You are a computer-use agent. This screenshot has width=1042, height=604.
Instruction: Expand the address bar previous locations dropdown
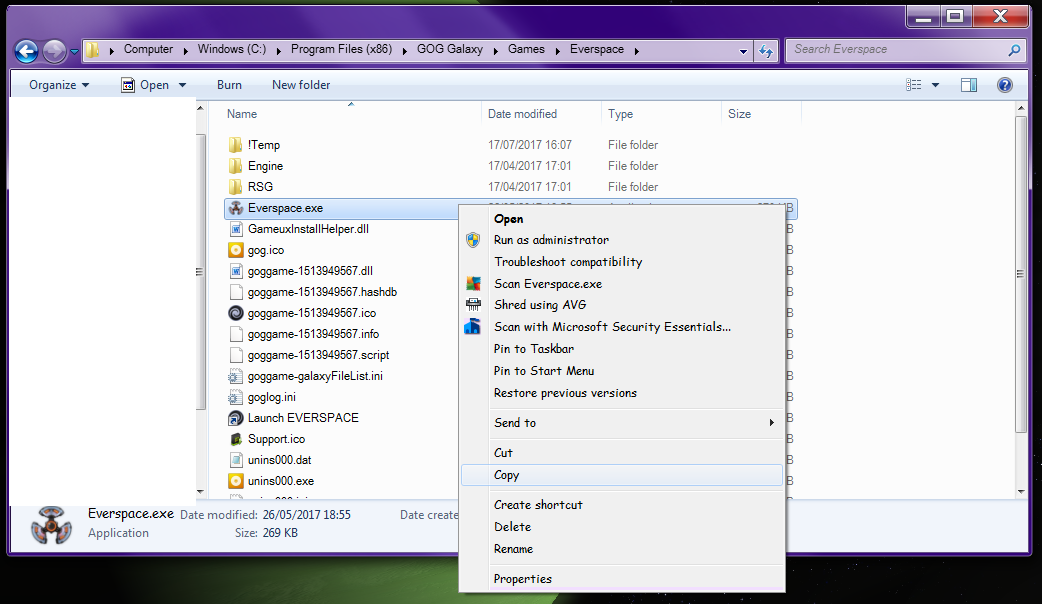[743, 51]
